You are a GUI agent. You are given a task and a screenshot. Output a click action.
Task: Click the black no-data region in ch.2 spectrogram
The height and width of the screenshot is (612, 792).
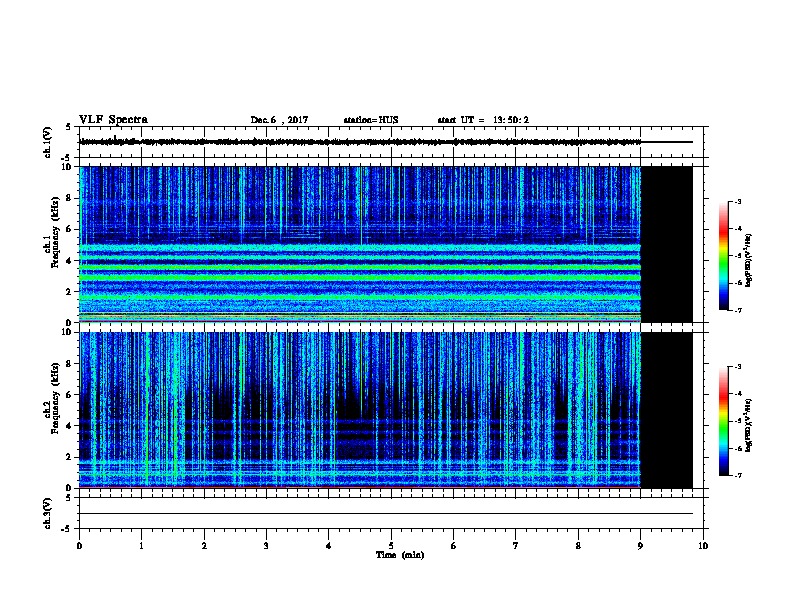[667, 410]
